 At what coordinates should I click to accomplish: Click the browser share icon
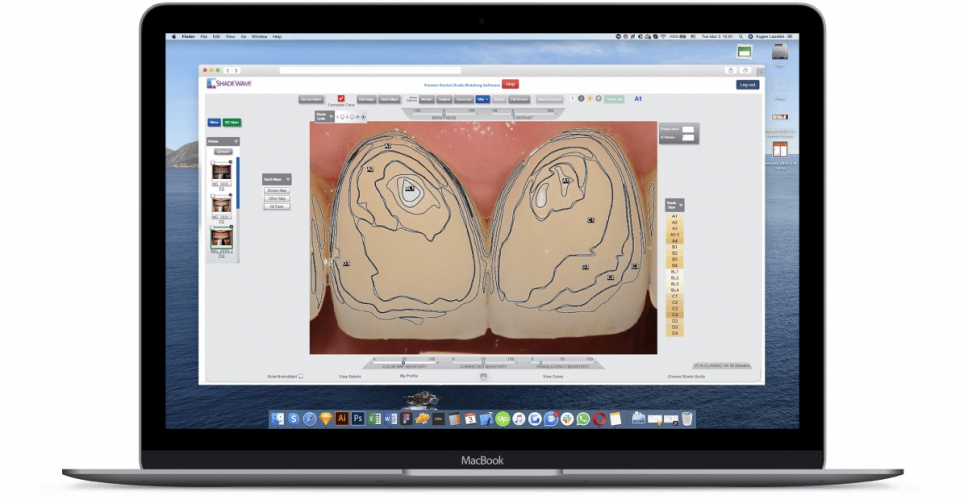[x=731, y=70]
